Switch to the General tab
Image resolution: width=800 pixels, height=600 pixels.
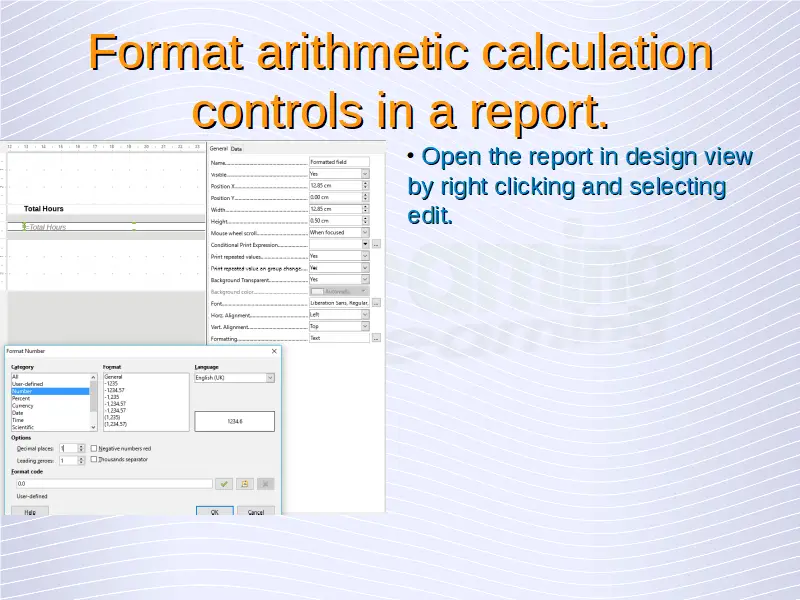point(218,148)
